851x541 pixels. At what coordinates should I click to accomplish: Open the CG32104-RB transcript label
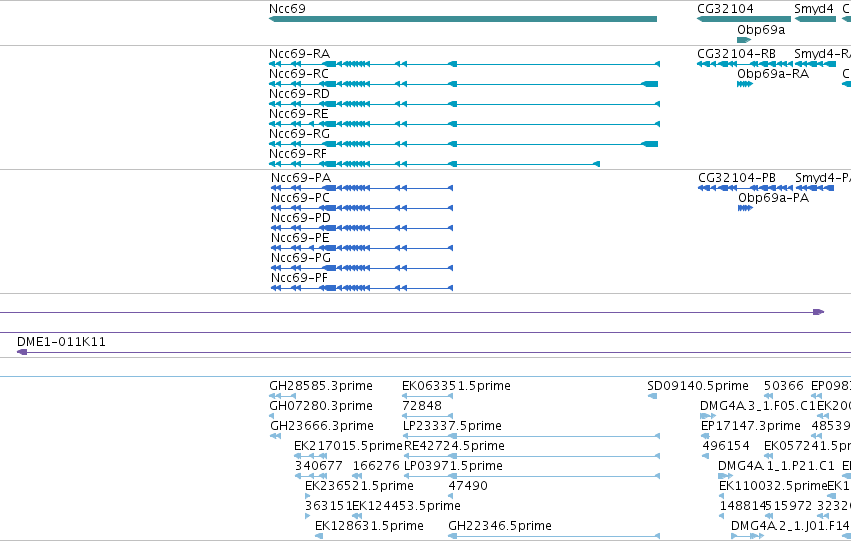coord(736,54)
